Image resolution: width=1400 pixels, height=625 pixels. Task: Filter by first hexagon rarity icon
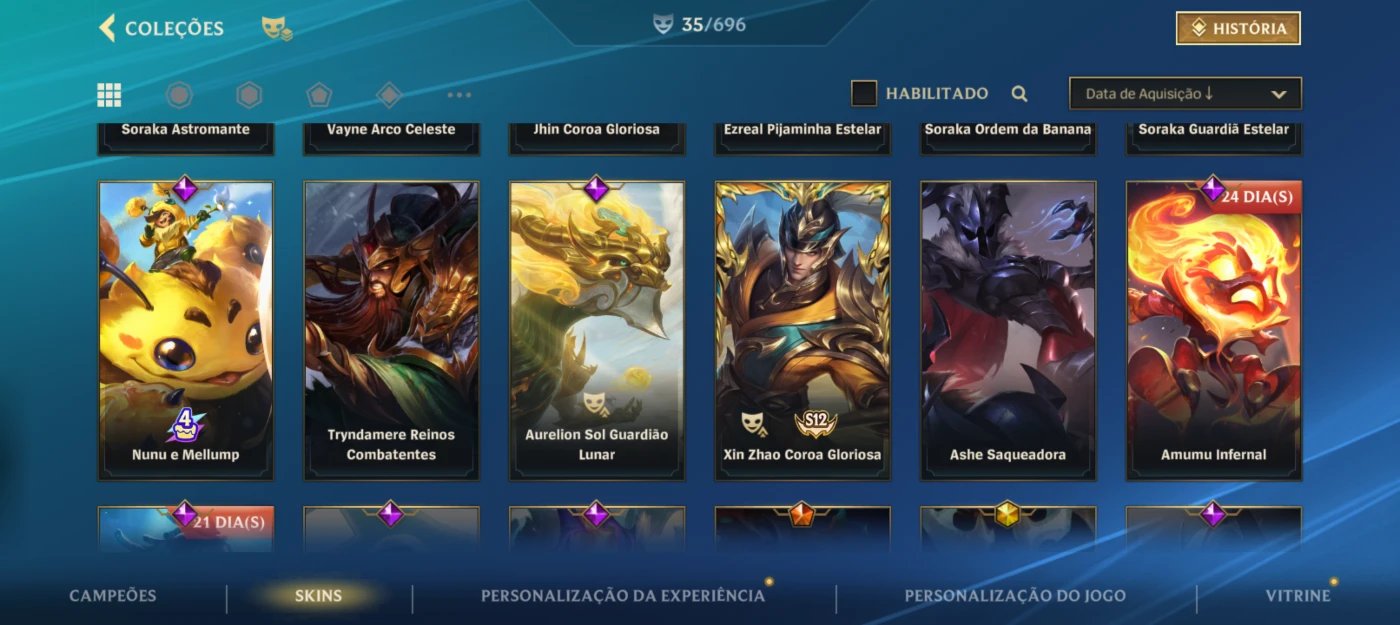179,95
